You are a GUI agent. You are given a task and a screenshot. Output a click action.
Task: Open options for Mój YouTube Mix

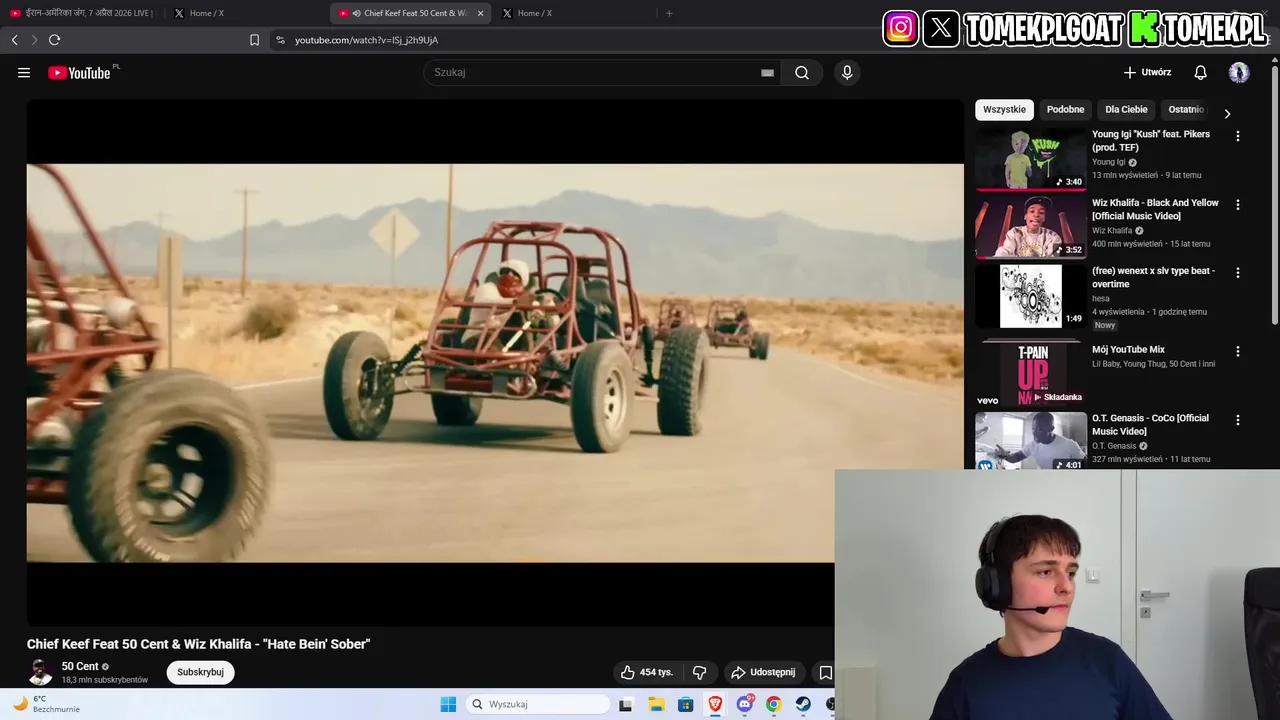(x=1237, y=352)
